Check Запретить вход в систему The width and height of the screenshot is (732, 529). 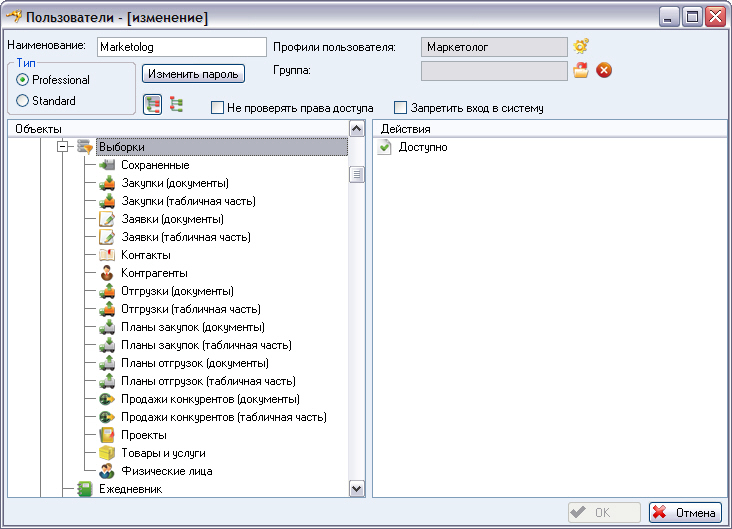click(401, 108)
